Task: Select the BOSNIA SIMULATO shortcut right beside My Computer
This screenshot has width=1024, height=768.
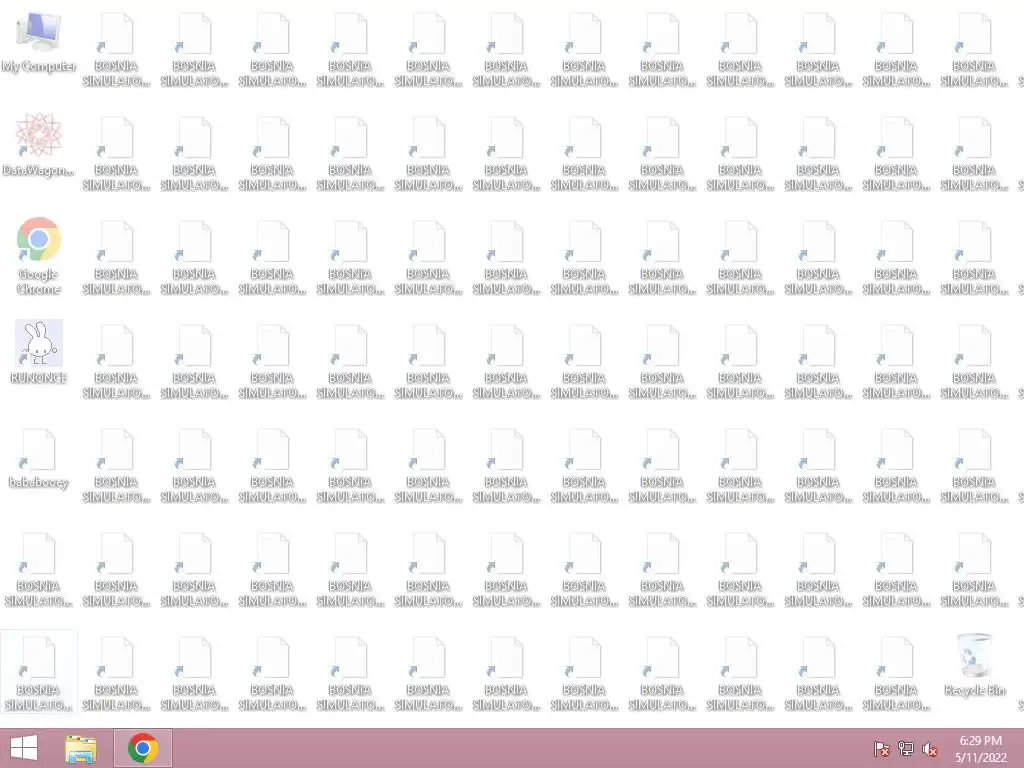Action: pos(116,50)
